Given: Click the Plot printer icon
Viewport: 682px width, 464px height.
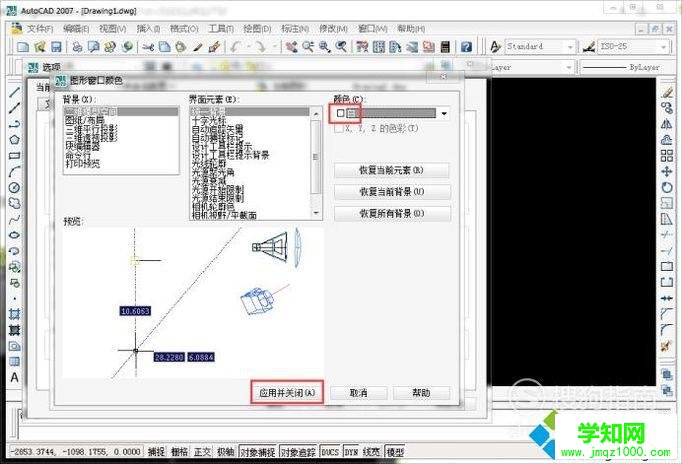Looking at the screenshot, I should 77,47.
